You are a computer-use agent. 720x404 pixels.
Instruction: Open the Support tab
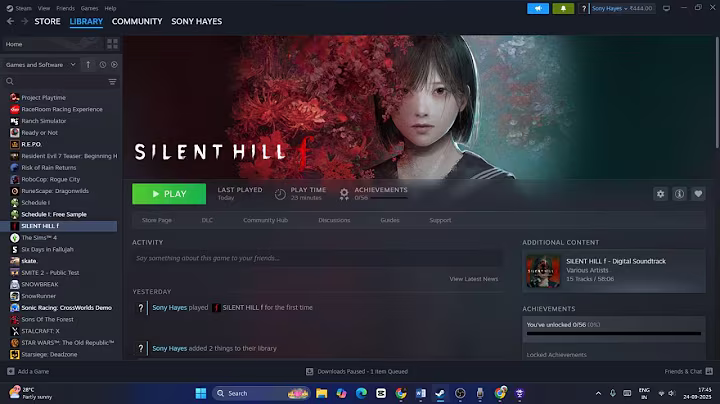coord(440,220)
